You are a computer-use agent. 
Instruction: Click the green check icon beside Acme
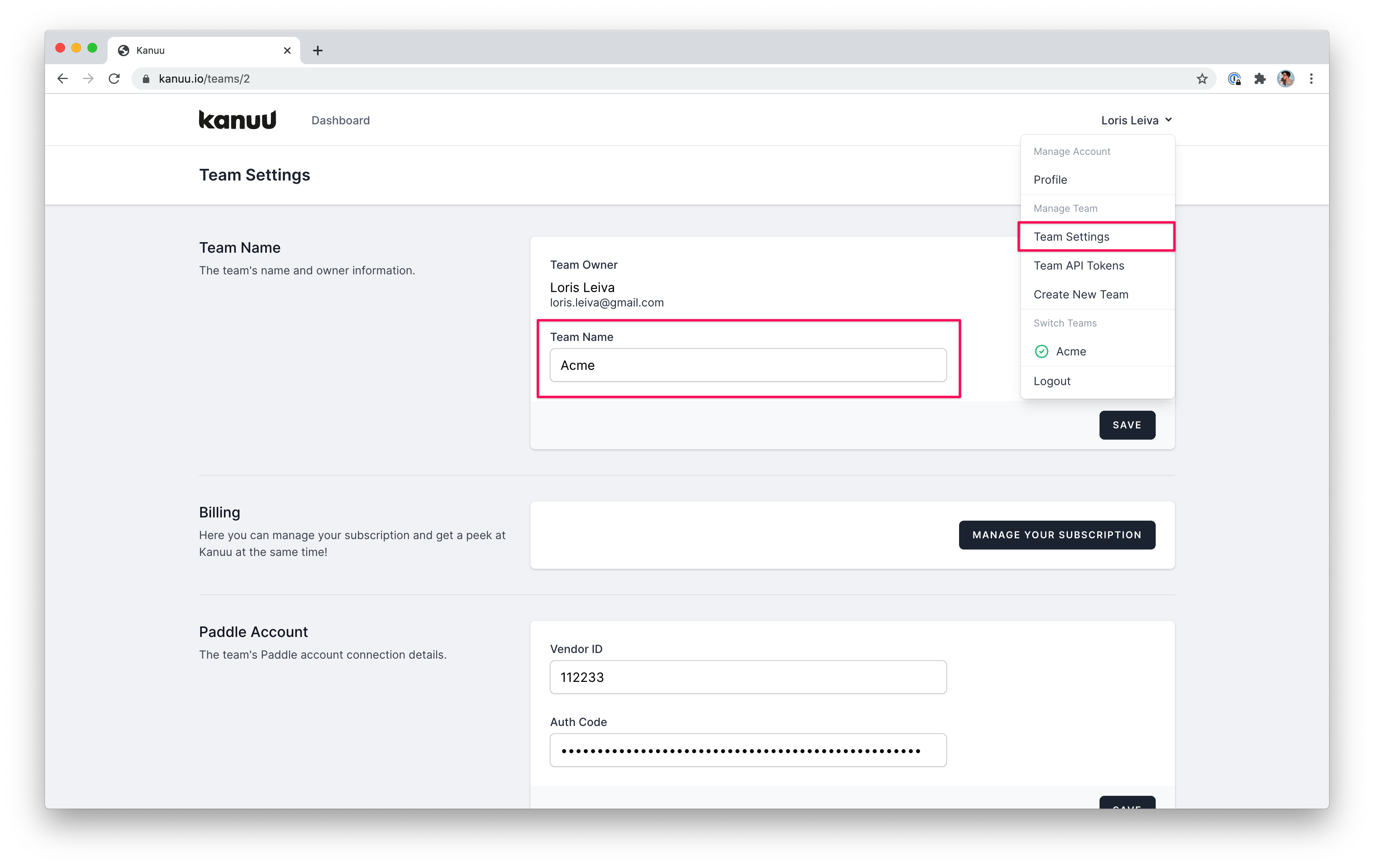point(1041,351)
